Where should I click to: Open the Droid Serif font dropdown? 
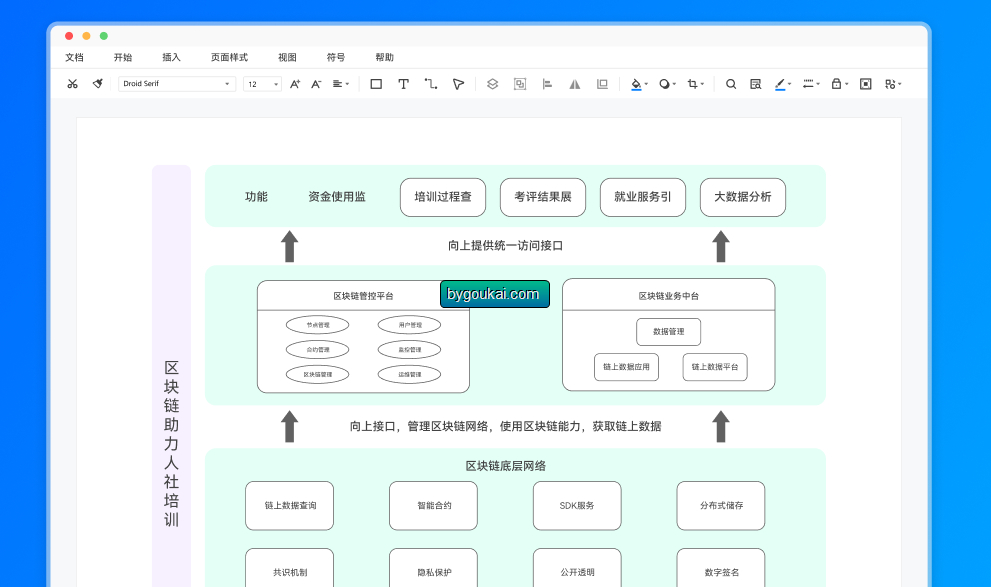click(177, 84)
